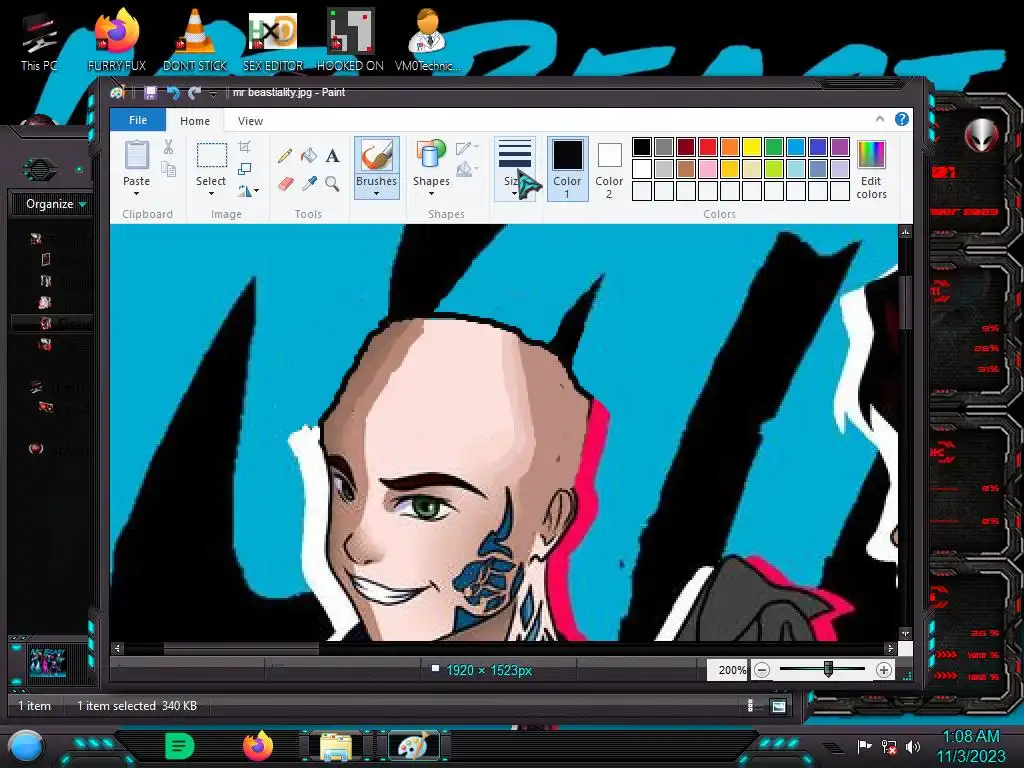
Task: Click Firefox icon in taskbar
Action: (258, 746)
